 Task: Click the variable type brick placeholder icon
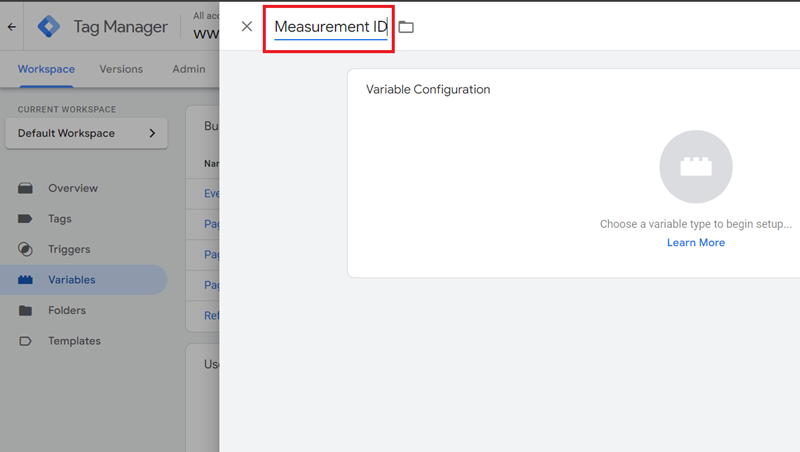[x=696, y=167]
